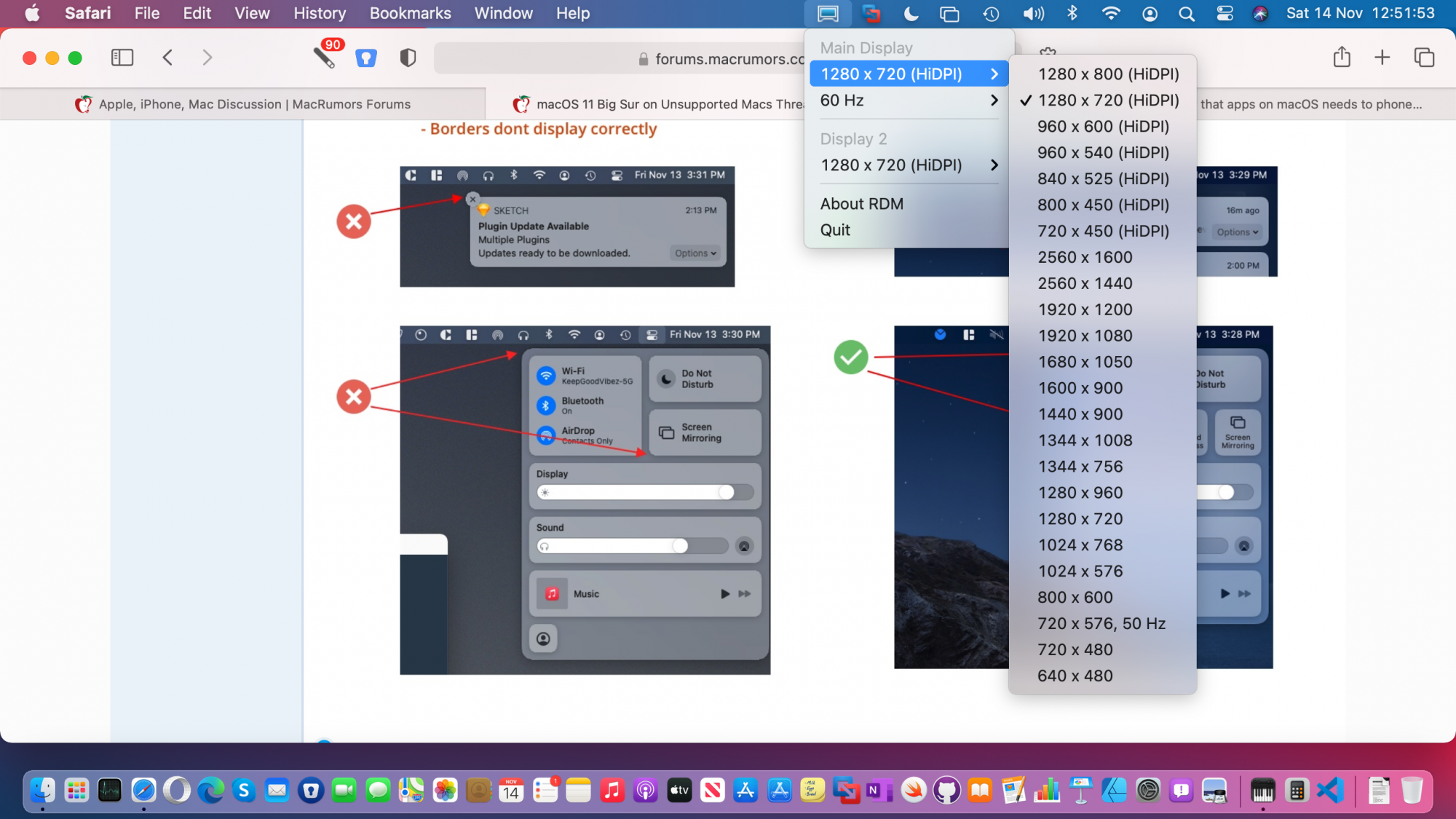Click the RDM display menu bar icon
This screenshot has width=1456, height=819.
click(x=828, y=13)
